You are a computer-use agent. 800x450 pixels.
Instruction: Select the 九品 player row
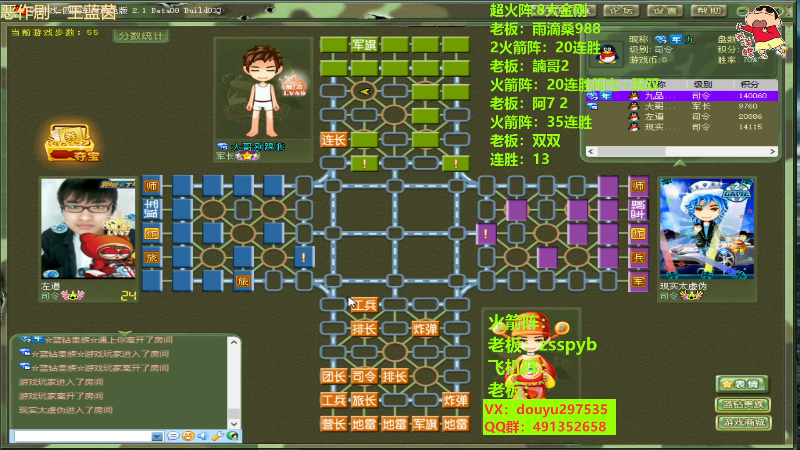point(682,96)
